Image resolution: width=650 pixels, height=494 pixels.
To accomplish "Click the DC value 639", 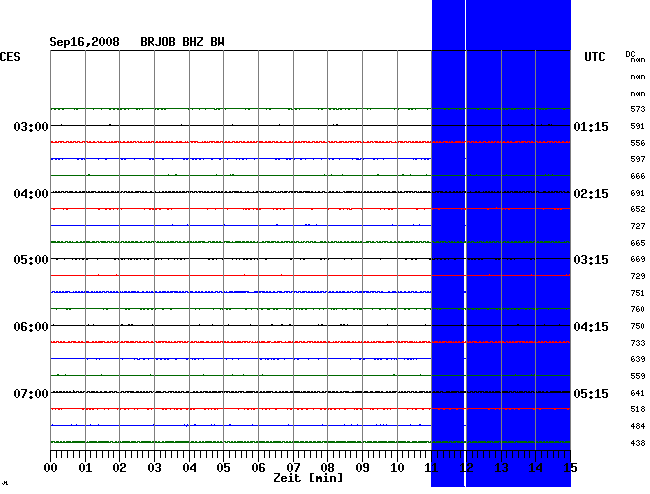I will (638, 359).
